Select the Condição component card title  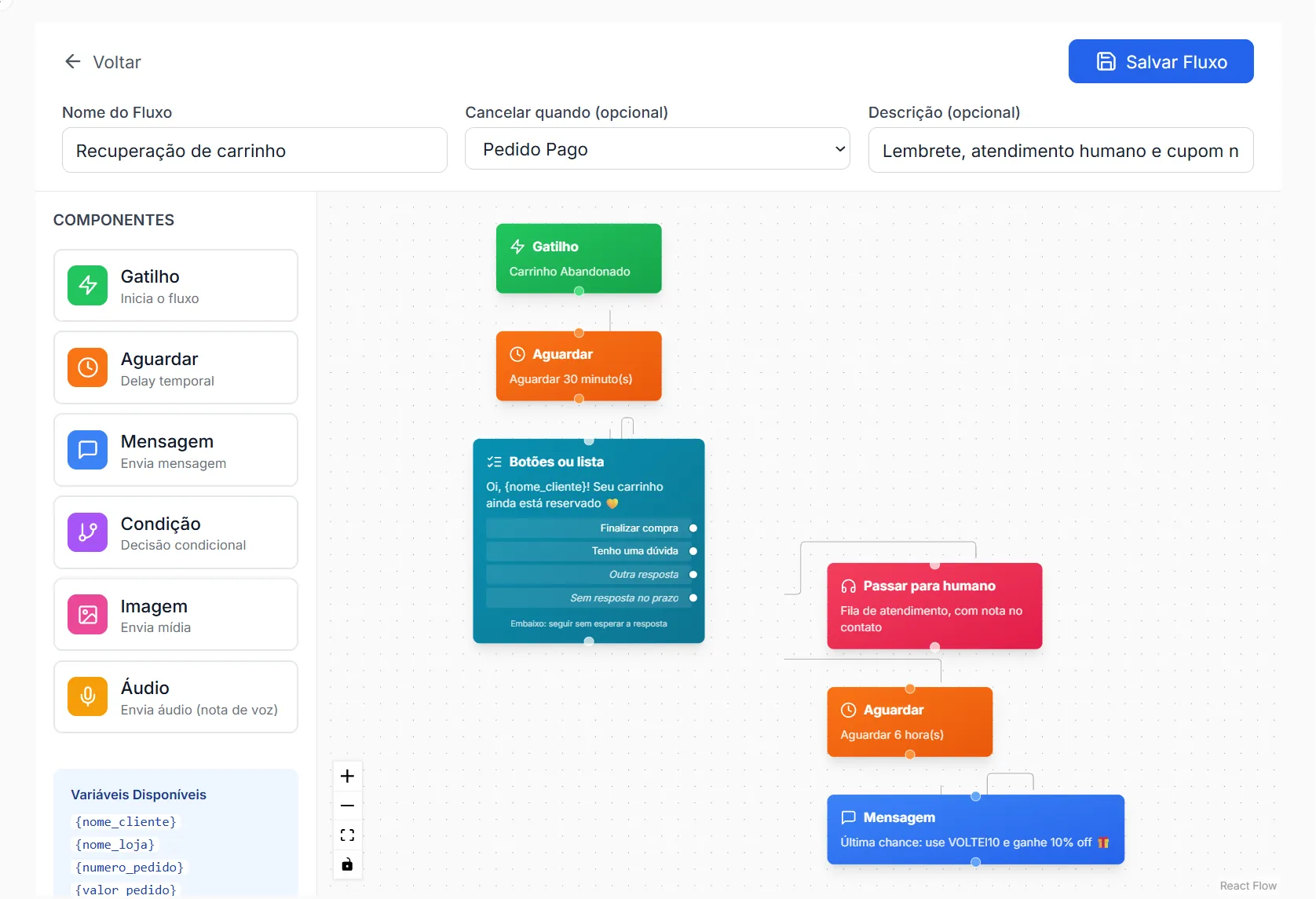161,524
